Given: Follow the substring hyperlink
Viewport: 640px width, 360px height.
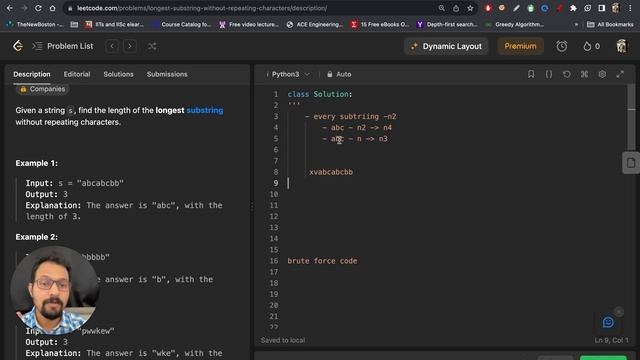Looking at the screenshot, I should click(x=205, y=110).
